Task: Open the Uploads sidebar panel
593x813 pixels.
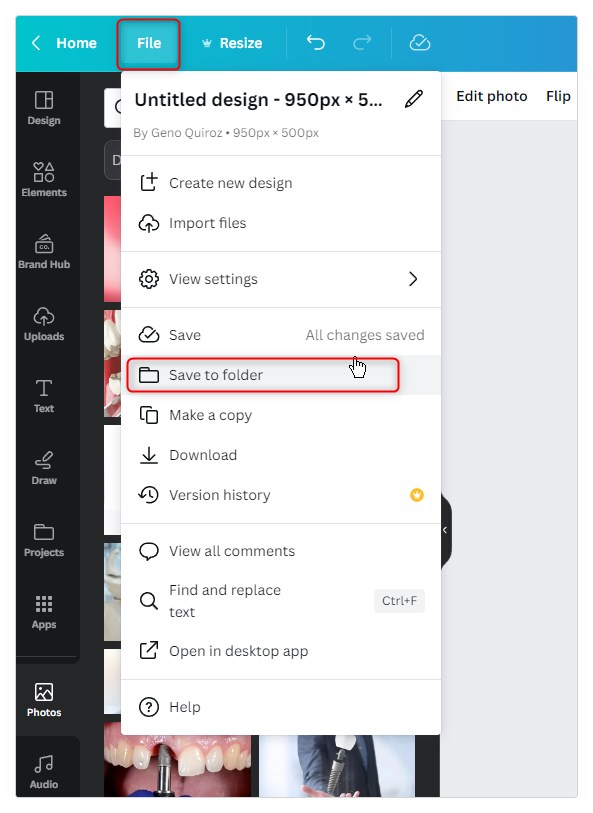Action: pyautogui.click(x=44, y=324)
